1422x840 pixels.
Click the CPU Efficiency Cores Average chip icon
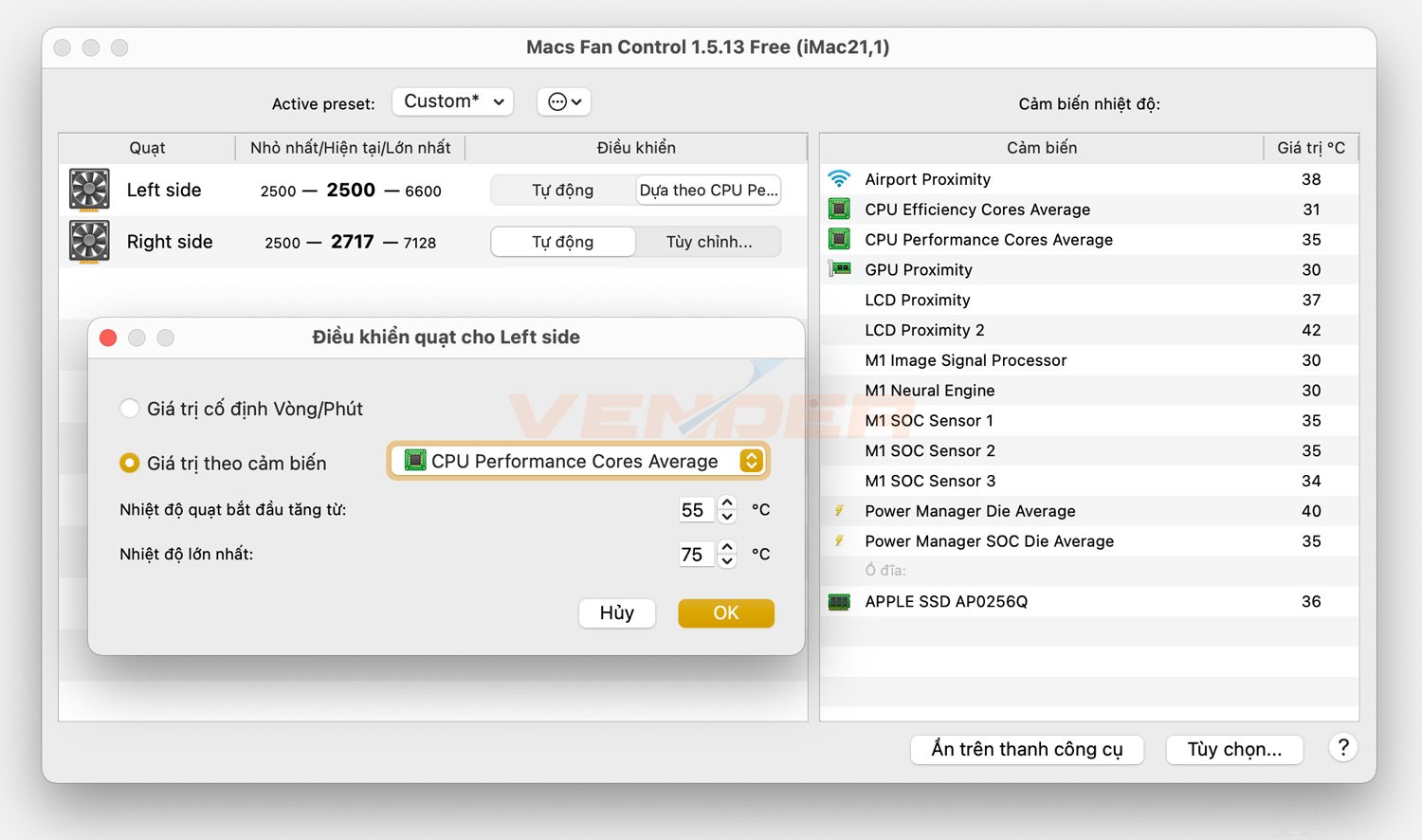[839, 209]
